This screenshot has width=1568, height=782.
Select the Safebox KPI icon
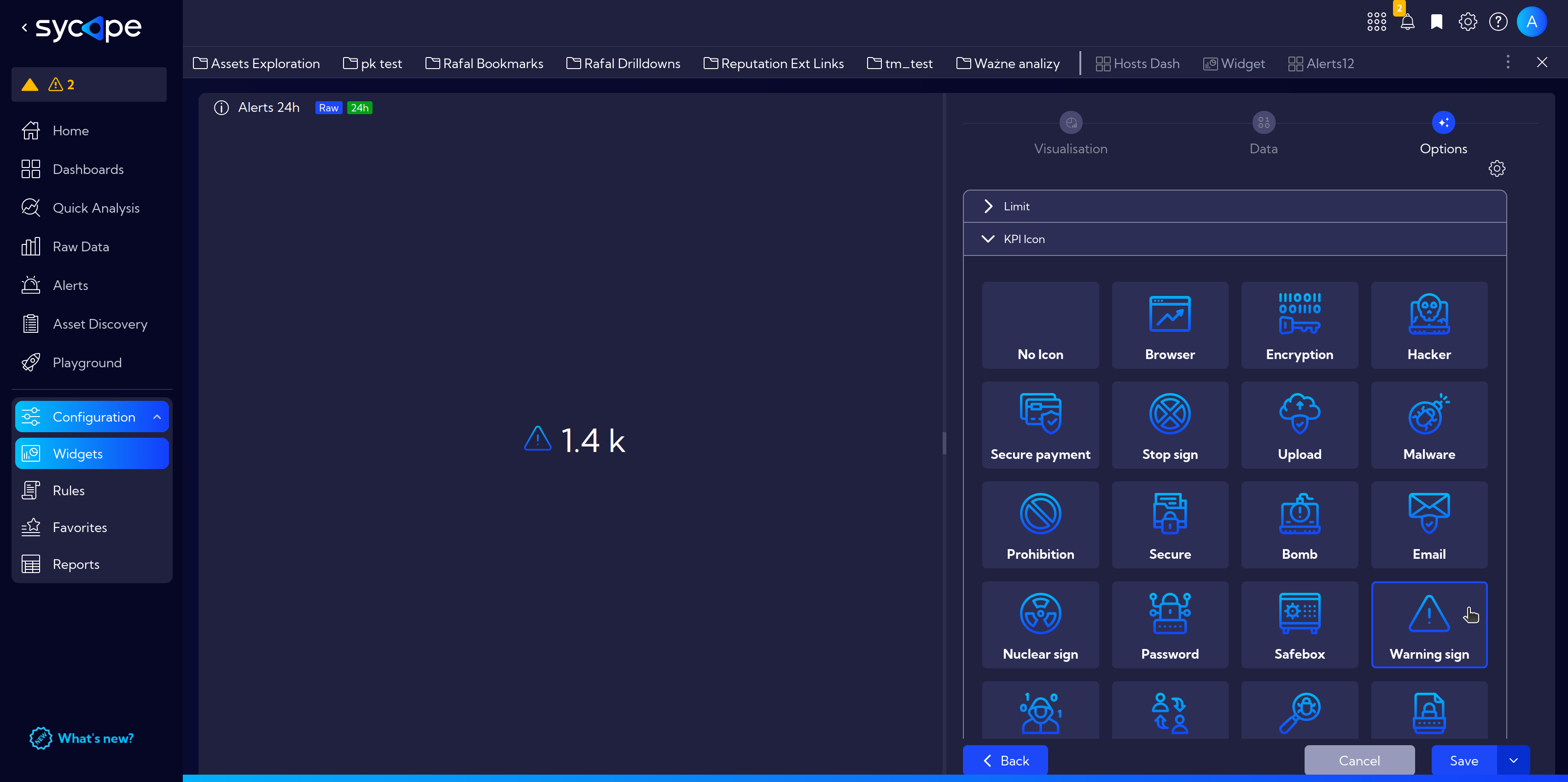[x=1299, y=625]
